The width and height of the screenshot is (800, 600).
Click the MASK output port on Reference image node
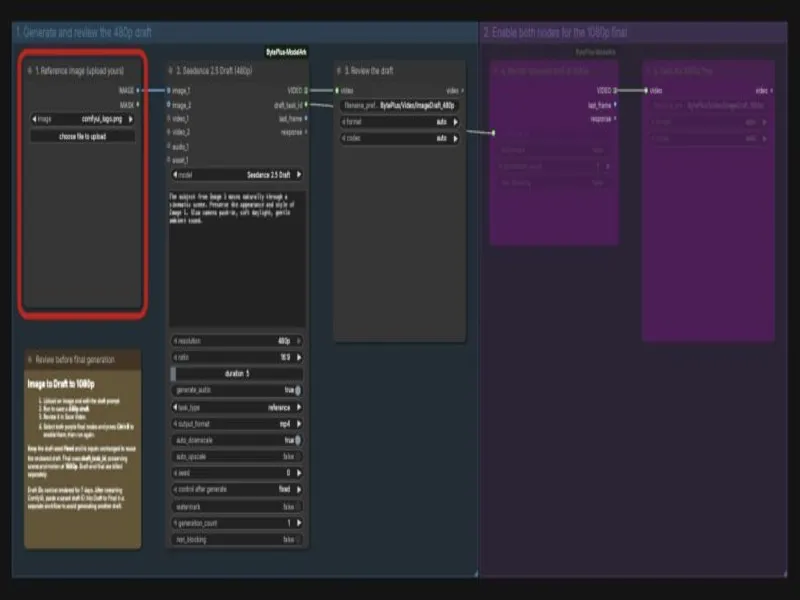138,105
